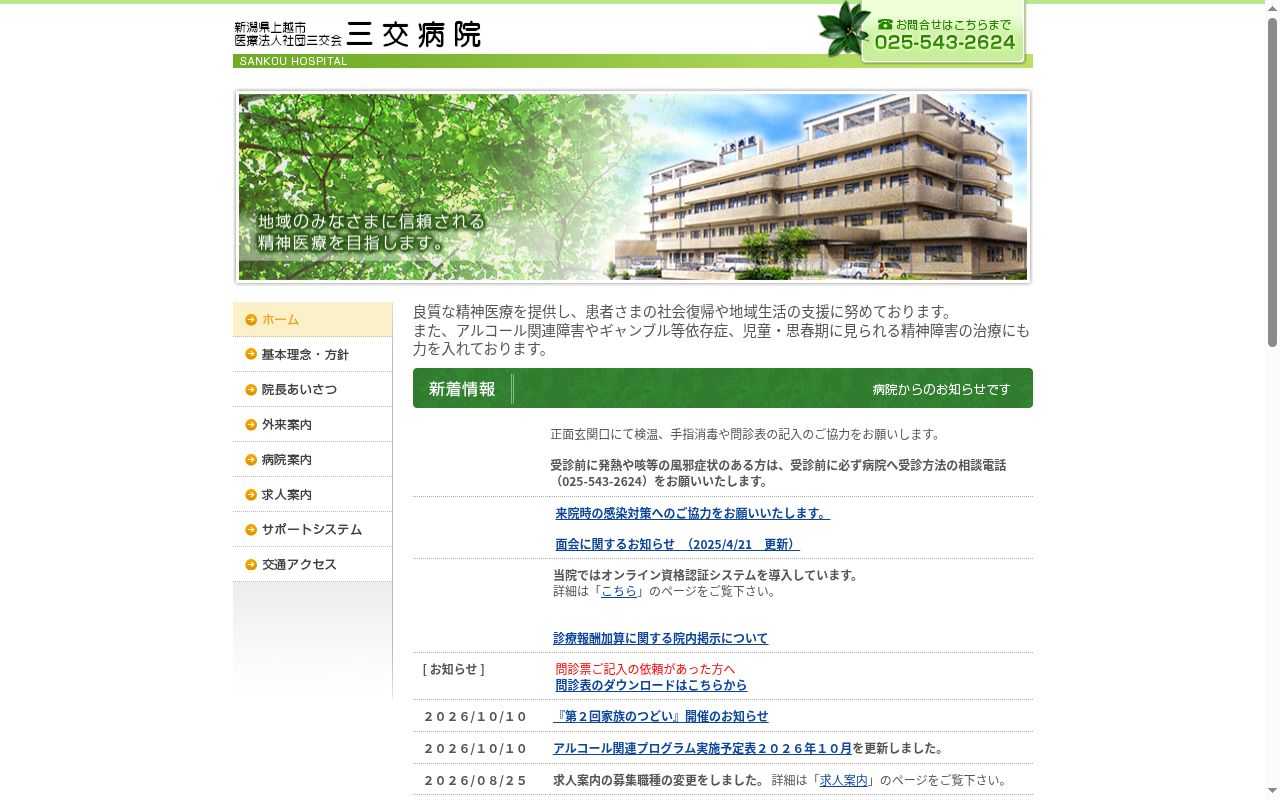
Task: Click the vertical page scrollbar thumb
Action: (1272, 182)
